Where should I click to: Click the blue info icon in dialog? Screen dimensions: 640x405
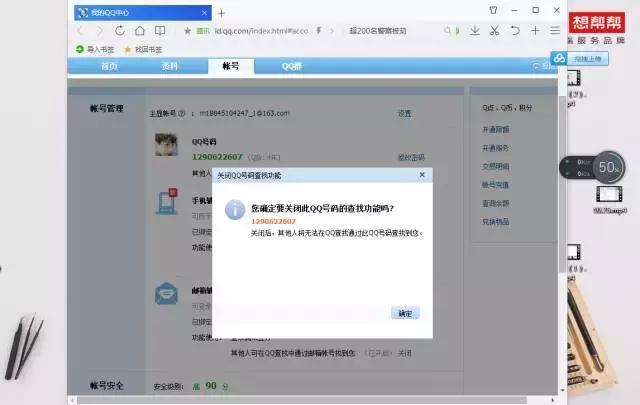click(235, 210)
